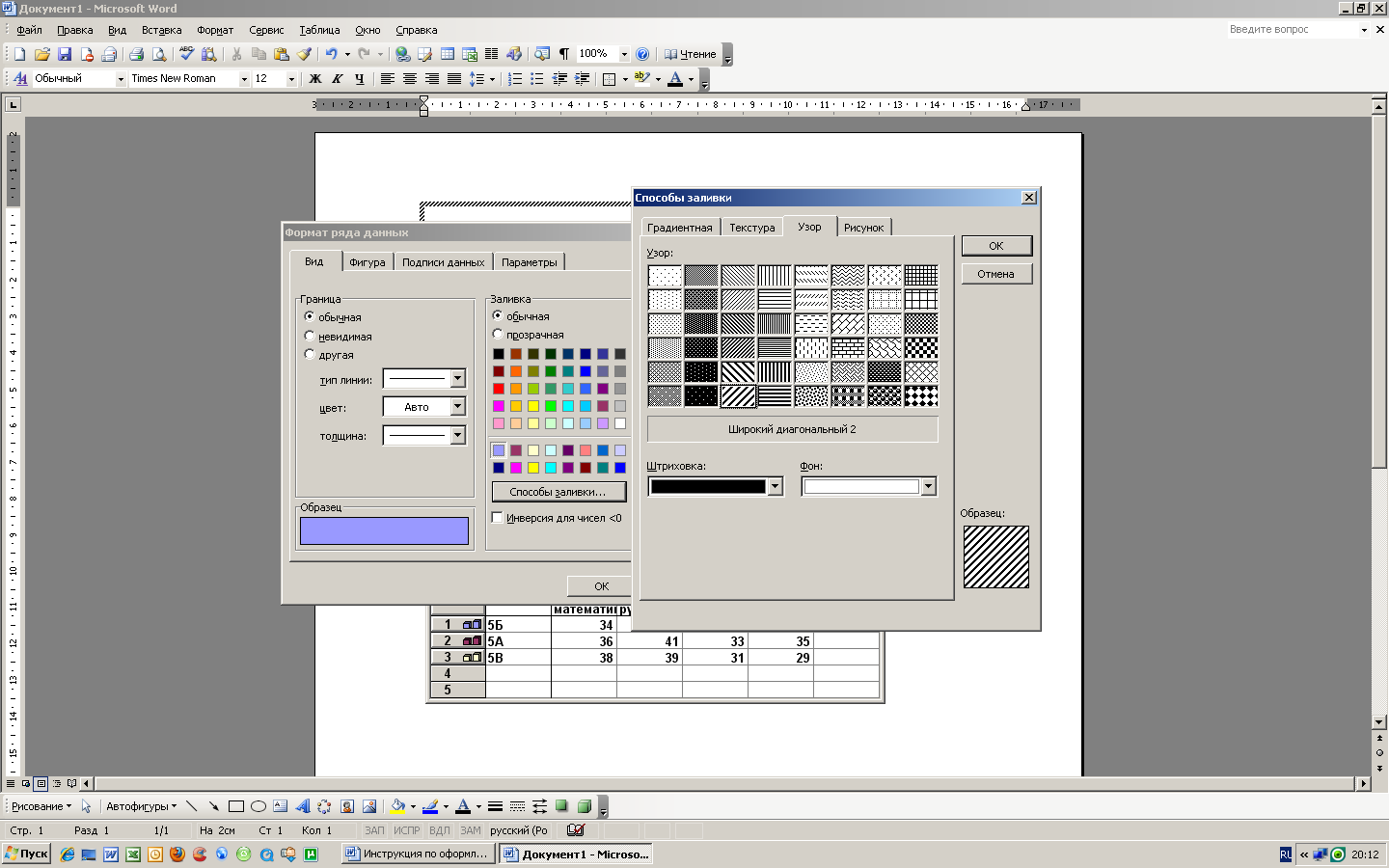
Task: Click the Rectangle tool in Drawing toolbar
Action: [x=236, y=806]
